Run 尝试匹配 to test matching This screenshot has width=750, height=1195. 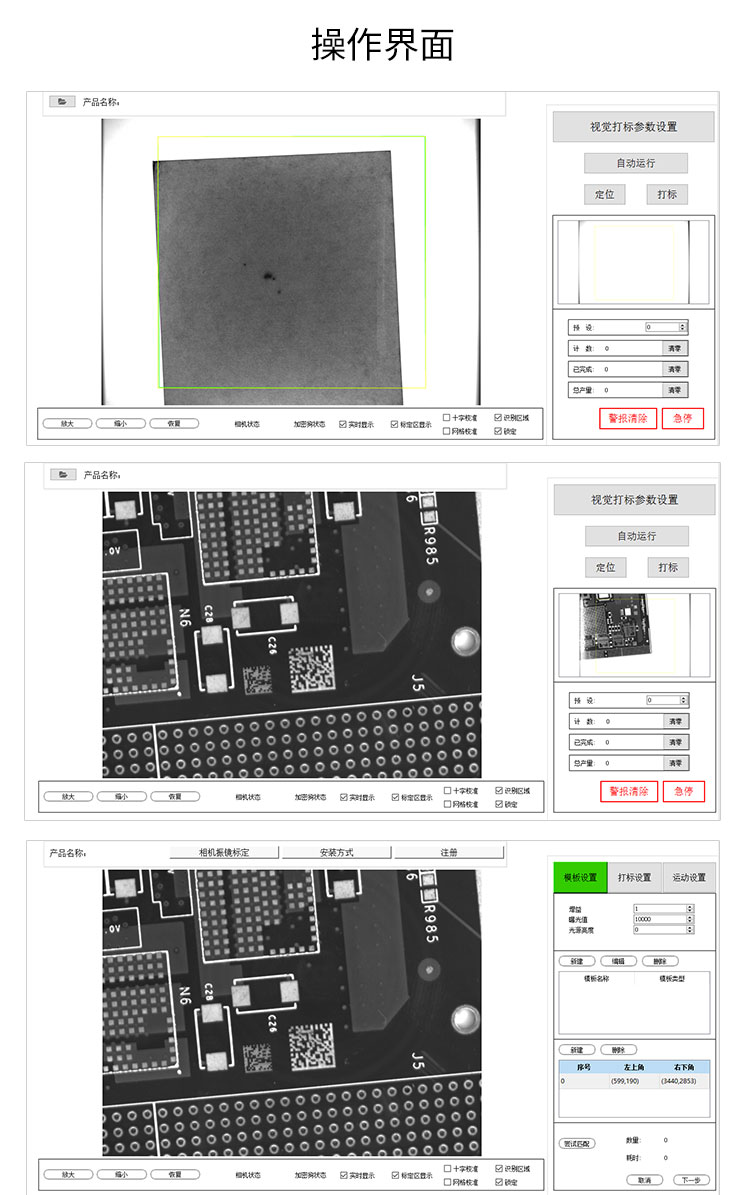click(x=576, y=1143)
